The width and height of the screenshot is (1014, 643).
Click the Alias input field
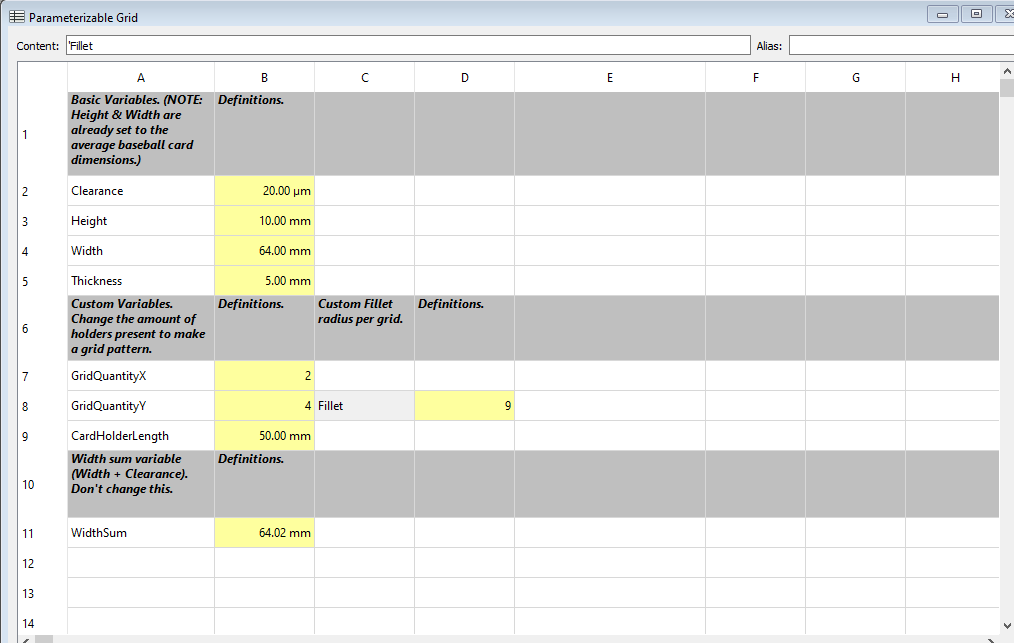(901, 45)
